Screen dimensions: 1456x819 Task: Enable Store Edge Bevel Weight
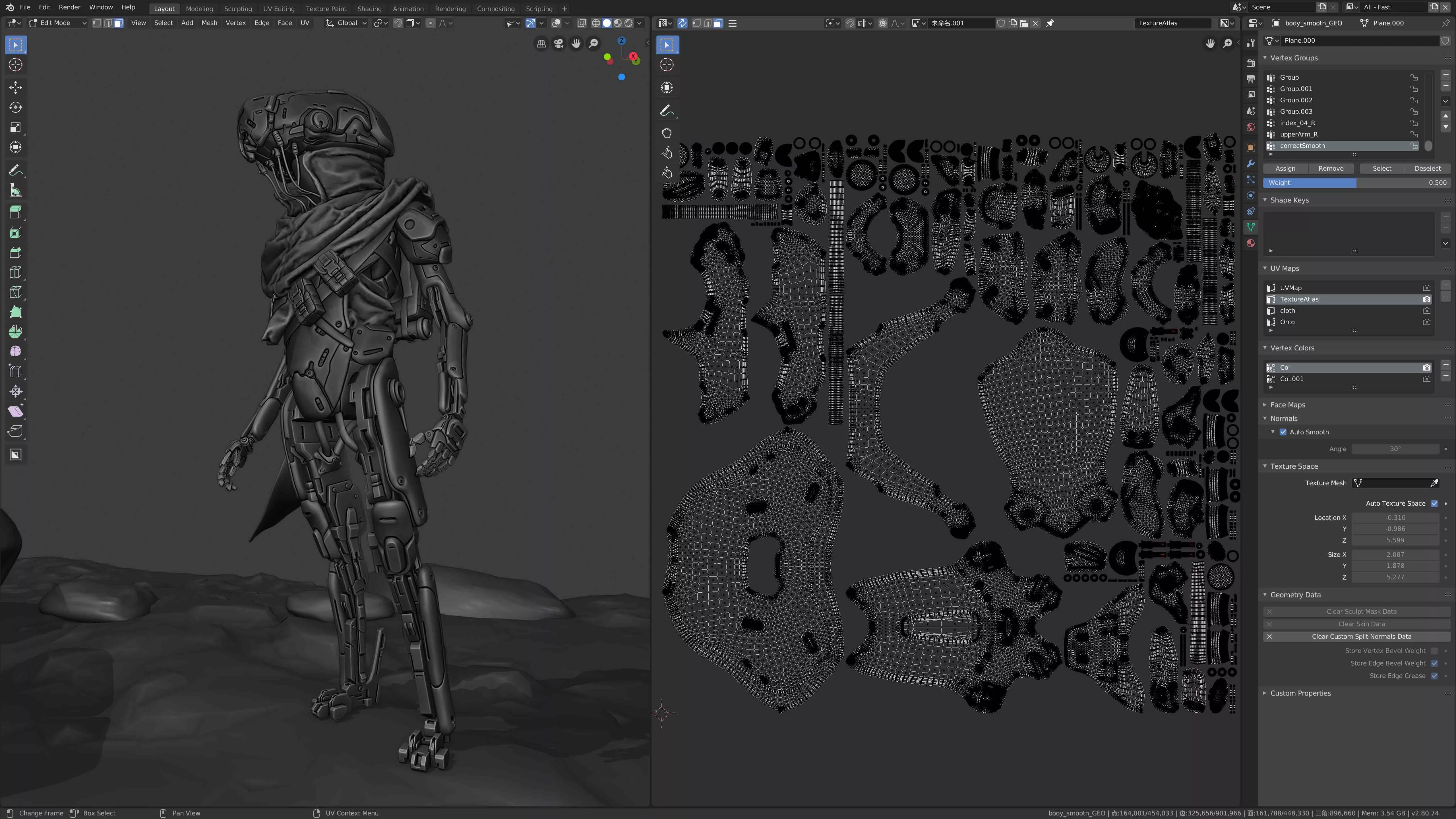pos(1434,663)
